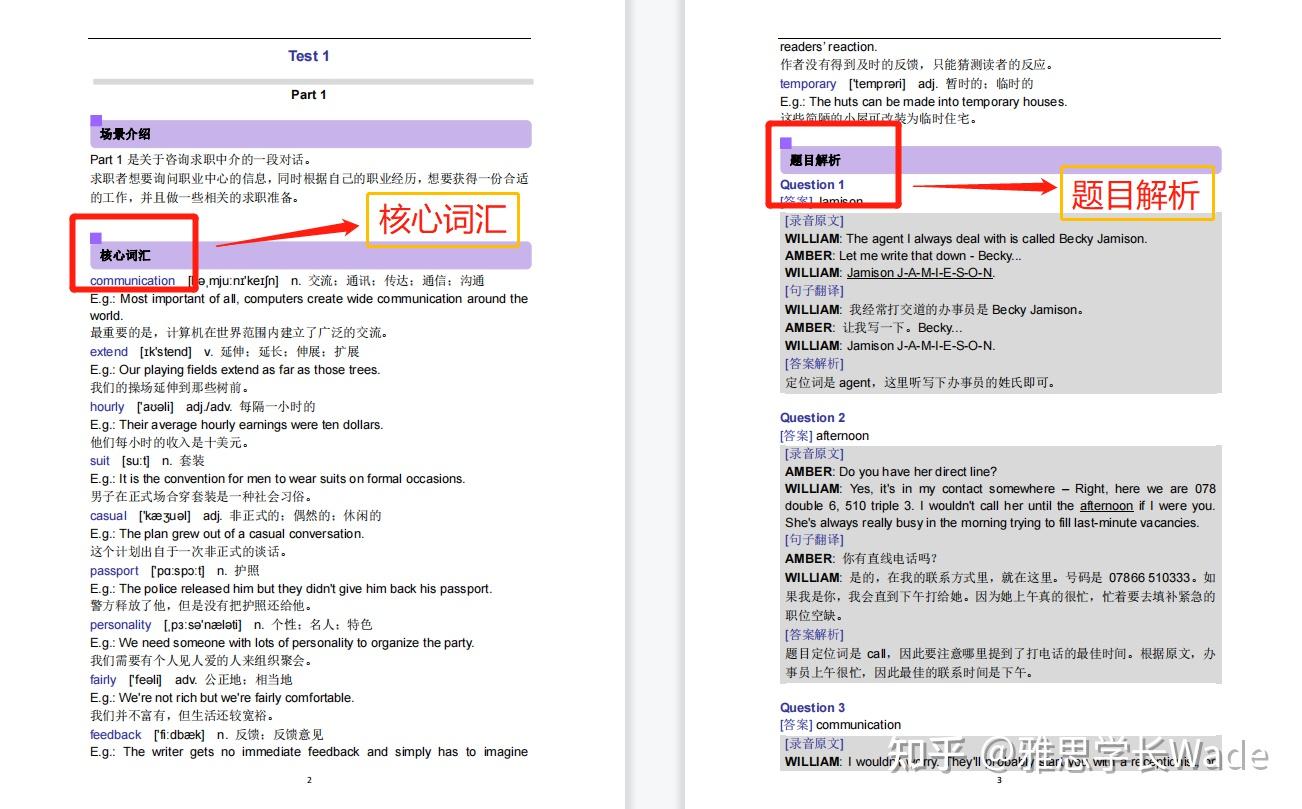1302x809 pixels.
Task: Click the line "AMBER: Do you have her direct line?"
Action: [891, 472]
